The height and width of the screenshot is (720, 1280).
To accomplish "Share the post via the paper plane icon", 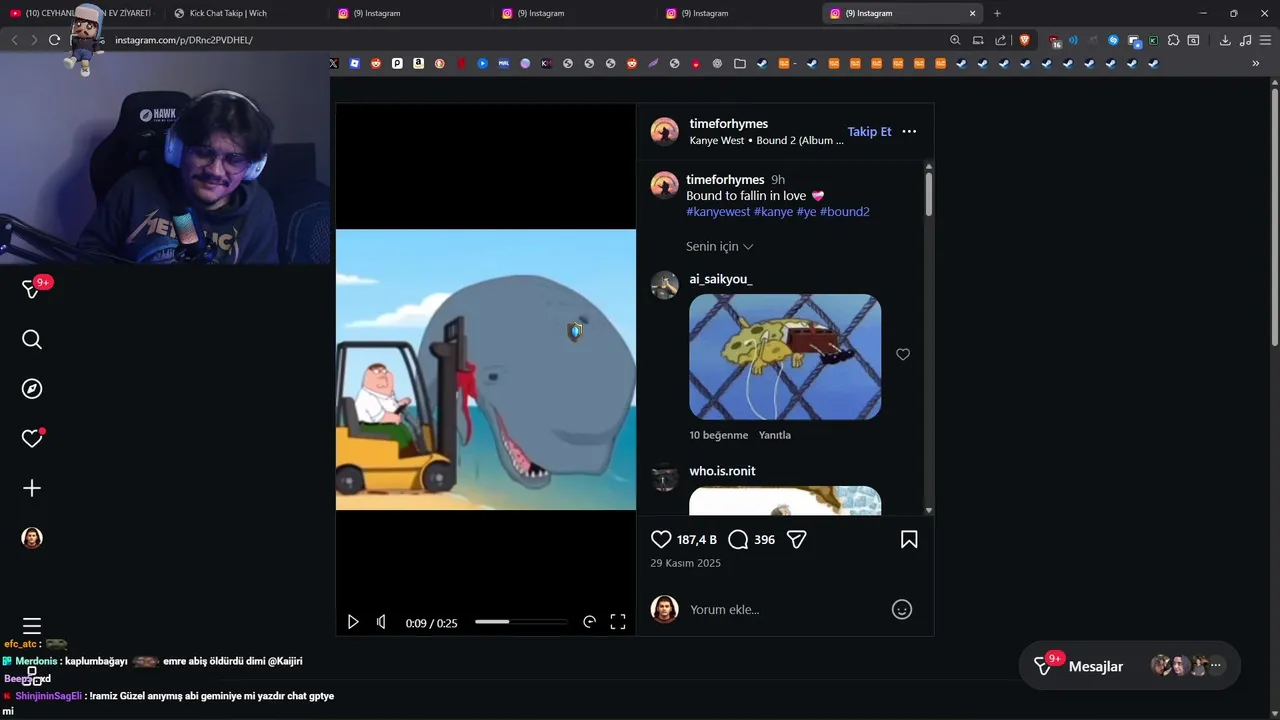I will [x=797, y=539].
